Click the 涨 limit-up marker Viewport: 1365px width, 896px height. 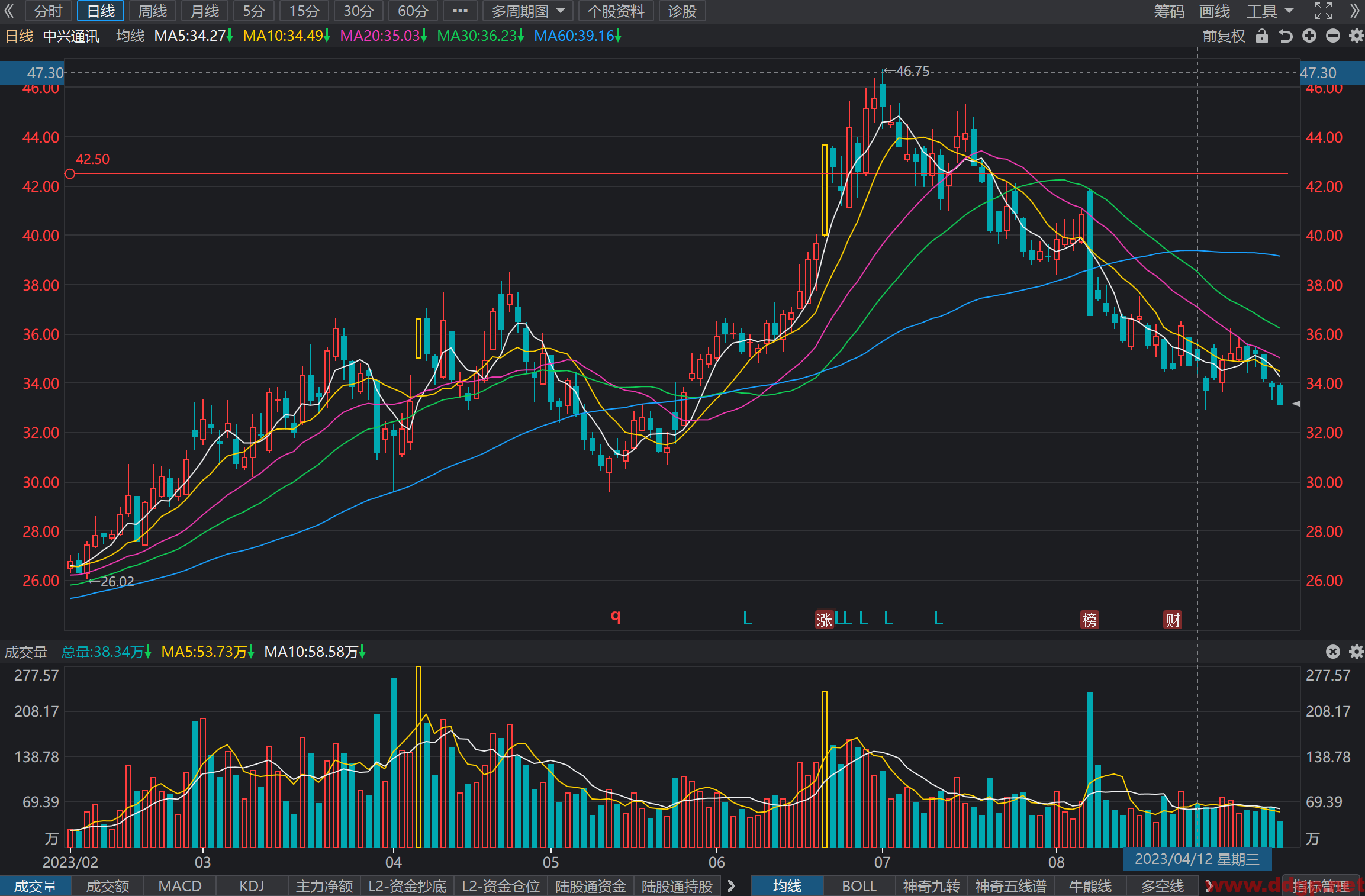(x=825, y=620)
